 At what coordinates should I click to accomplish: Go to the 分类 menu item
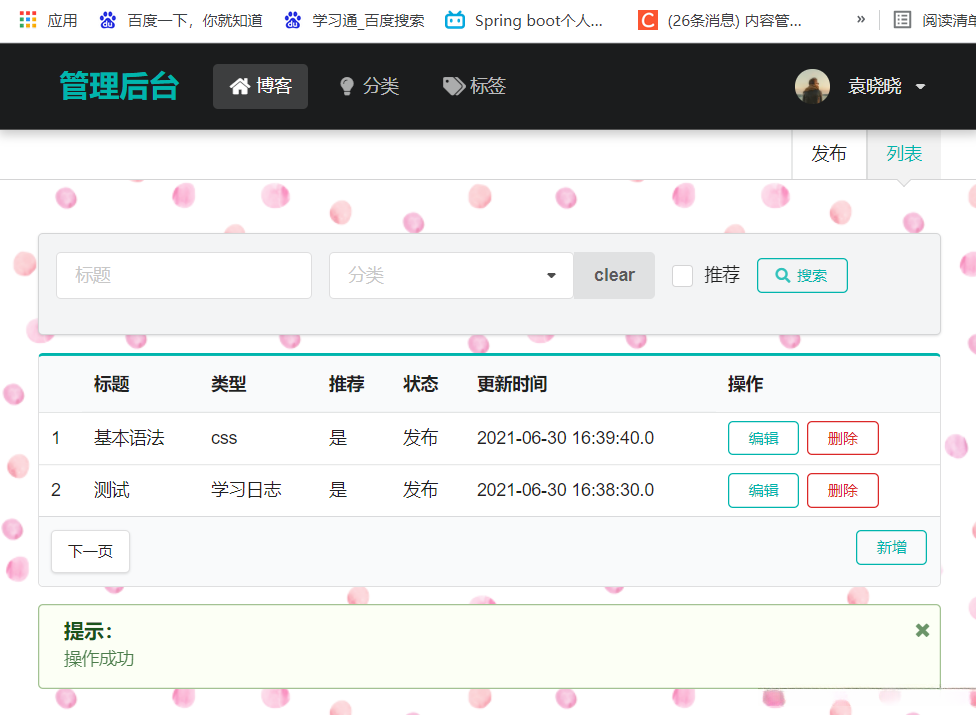click(369, 86)
